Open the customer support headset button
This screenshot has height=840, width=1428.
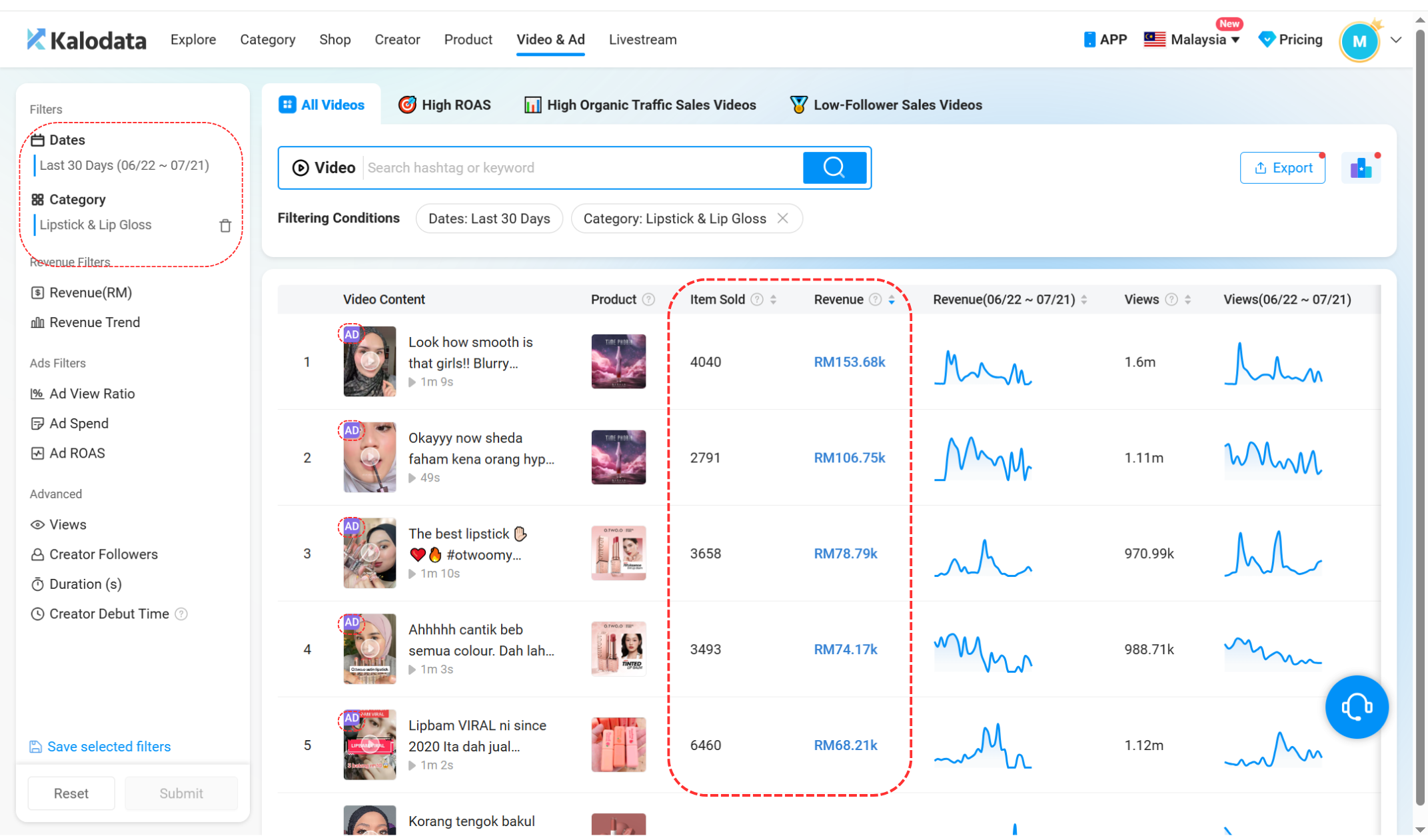1356,706
